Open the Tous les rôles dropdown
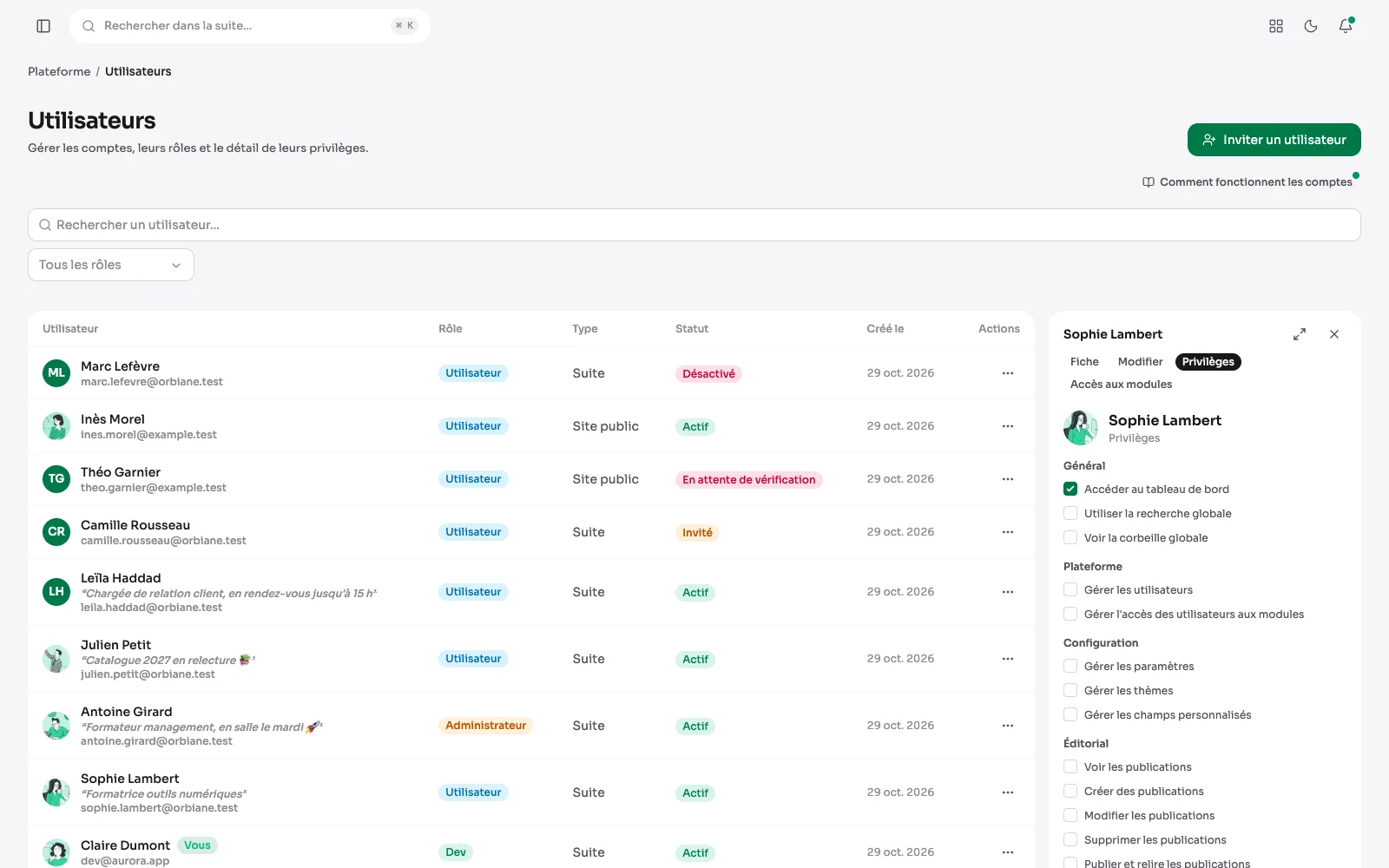The width and height of the screenshot is (1389, 868). click(111, 265)
